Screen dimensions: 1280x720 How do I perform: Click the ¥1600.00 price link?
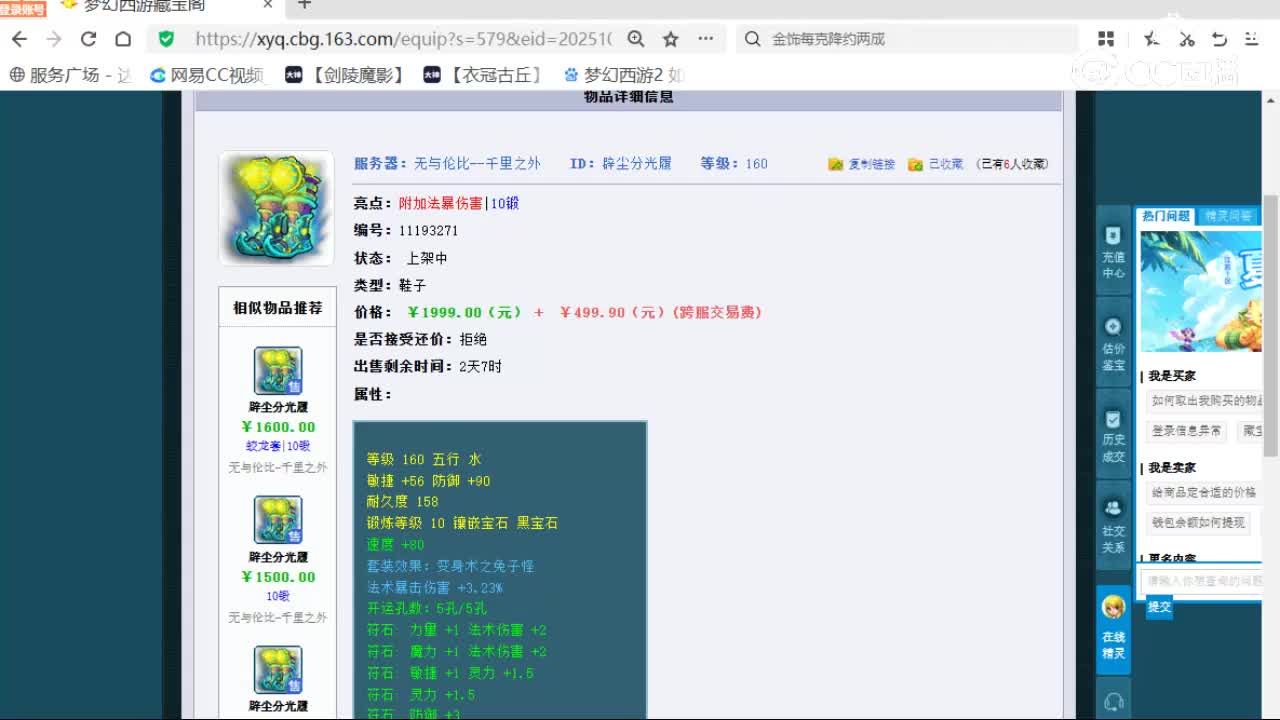[x=278, y=427]
